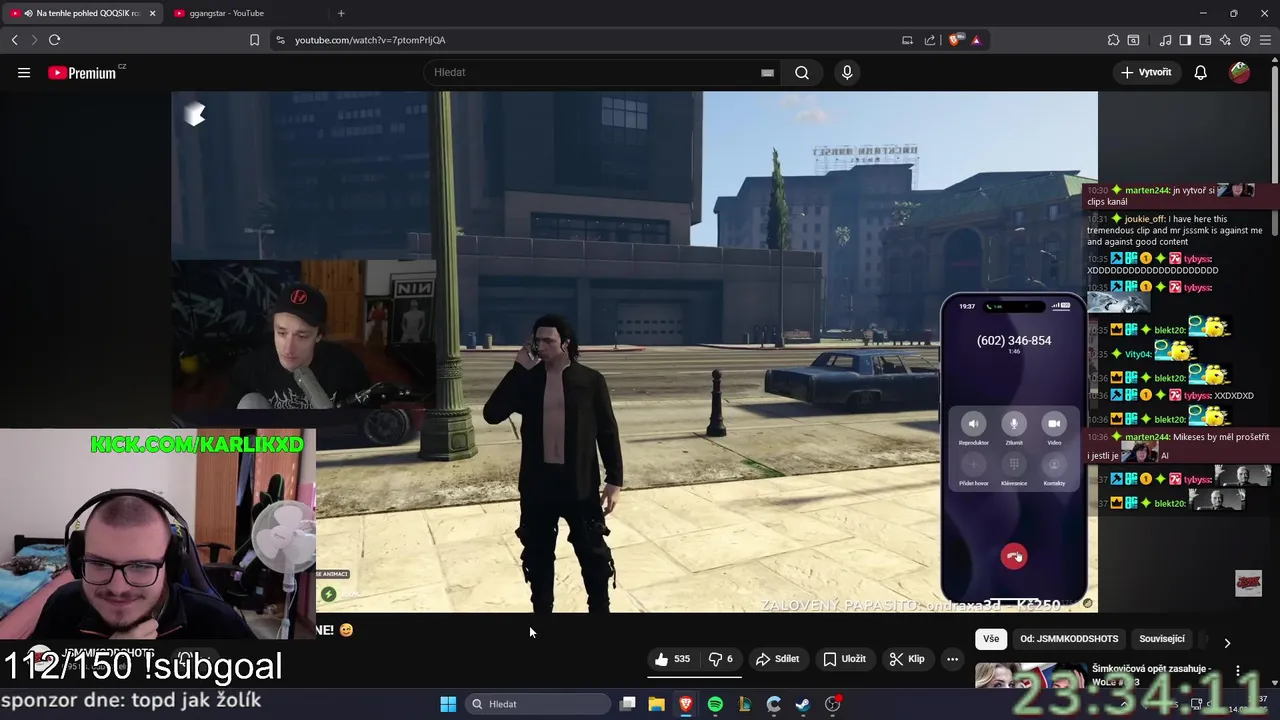The image size is (1280, 720).
Task: Select the Od: JSMMKODDSHOTS chip
Action: pyautogui.click(x=1069, y=639)
